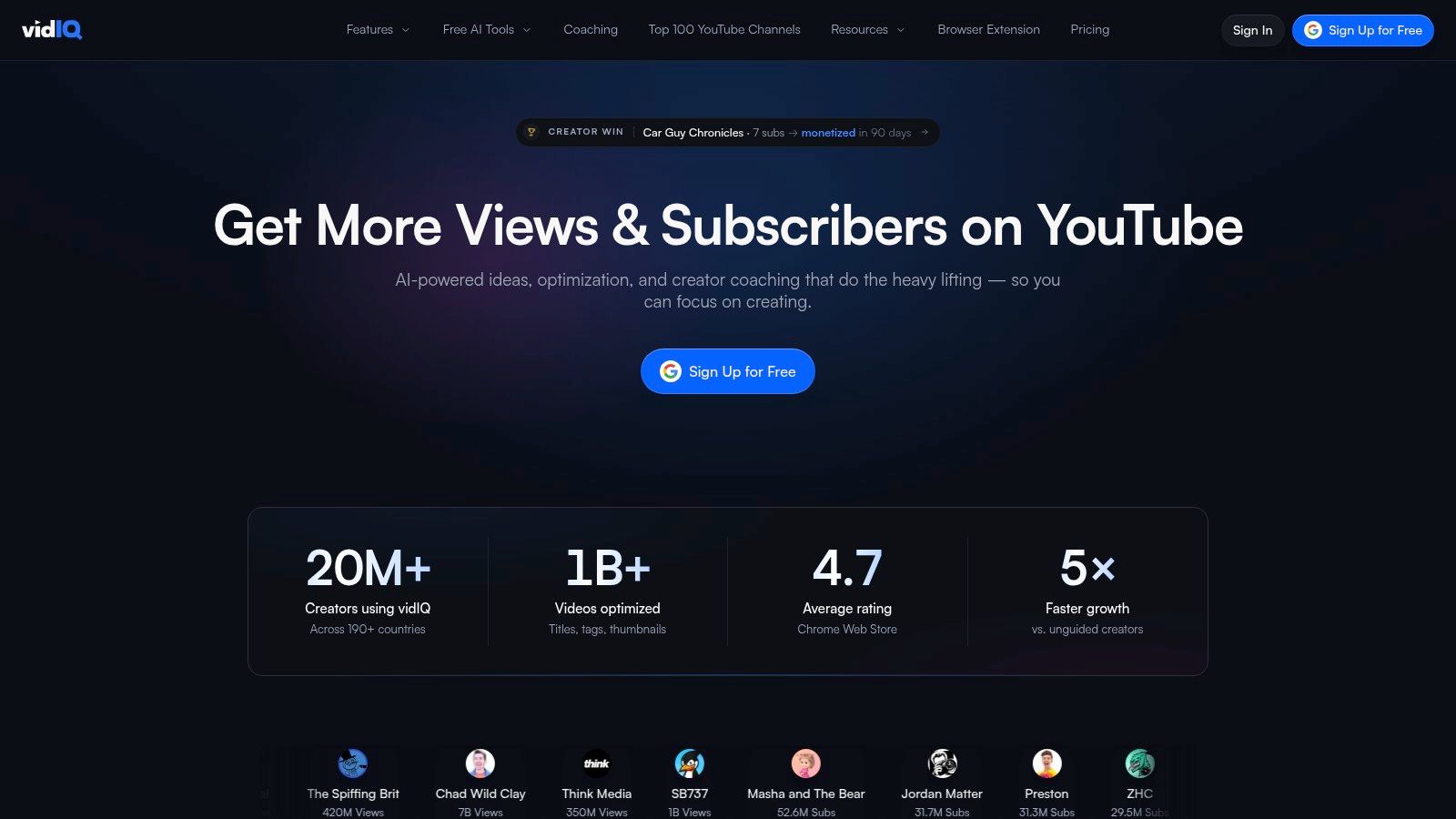Screen dimensions: 1456x819
Task: Expand the Features dropdown menu
Action: 378,30
